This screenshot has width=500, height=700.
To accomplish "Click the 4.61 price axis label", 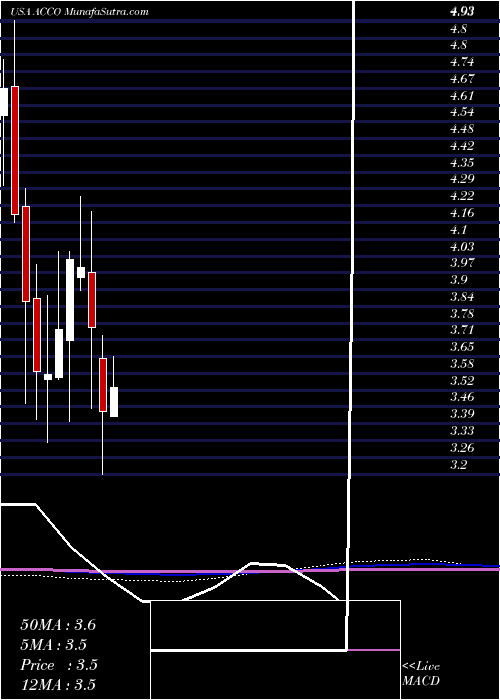I will (x=462, y=96).
